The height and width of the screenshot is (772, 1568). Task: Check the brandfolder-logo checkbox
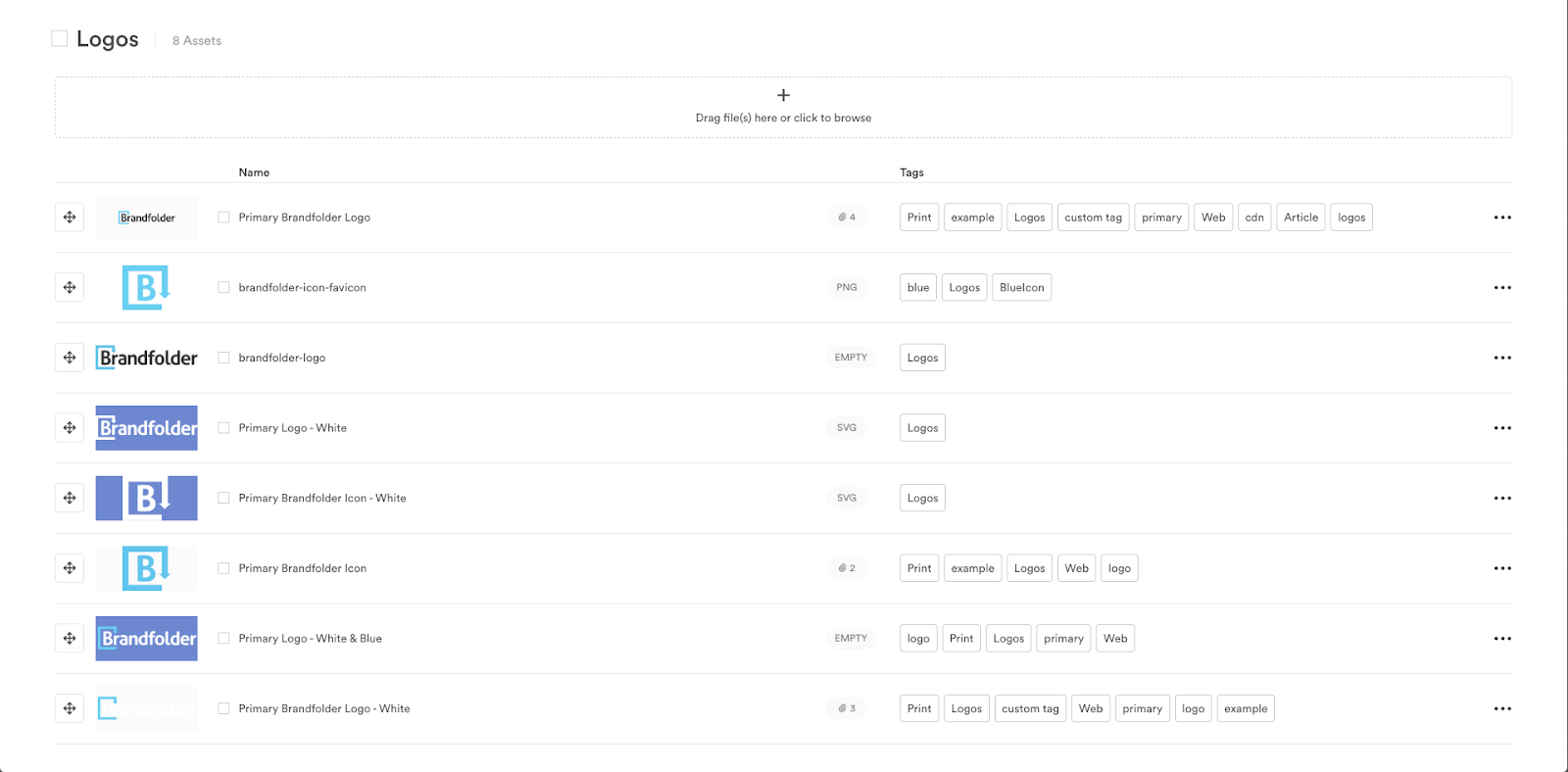pos(223,358)
